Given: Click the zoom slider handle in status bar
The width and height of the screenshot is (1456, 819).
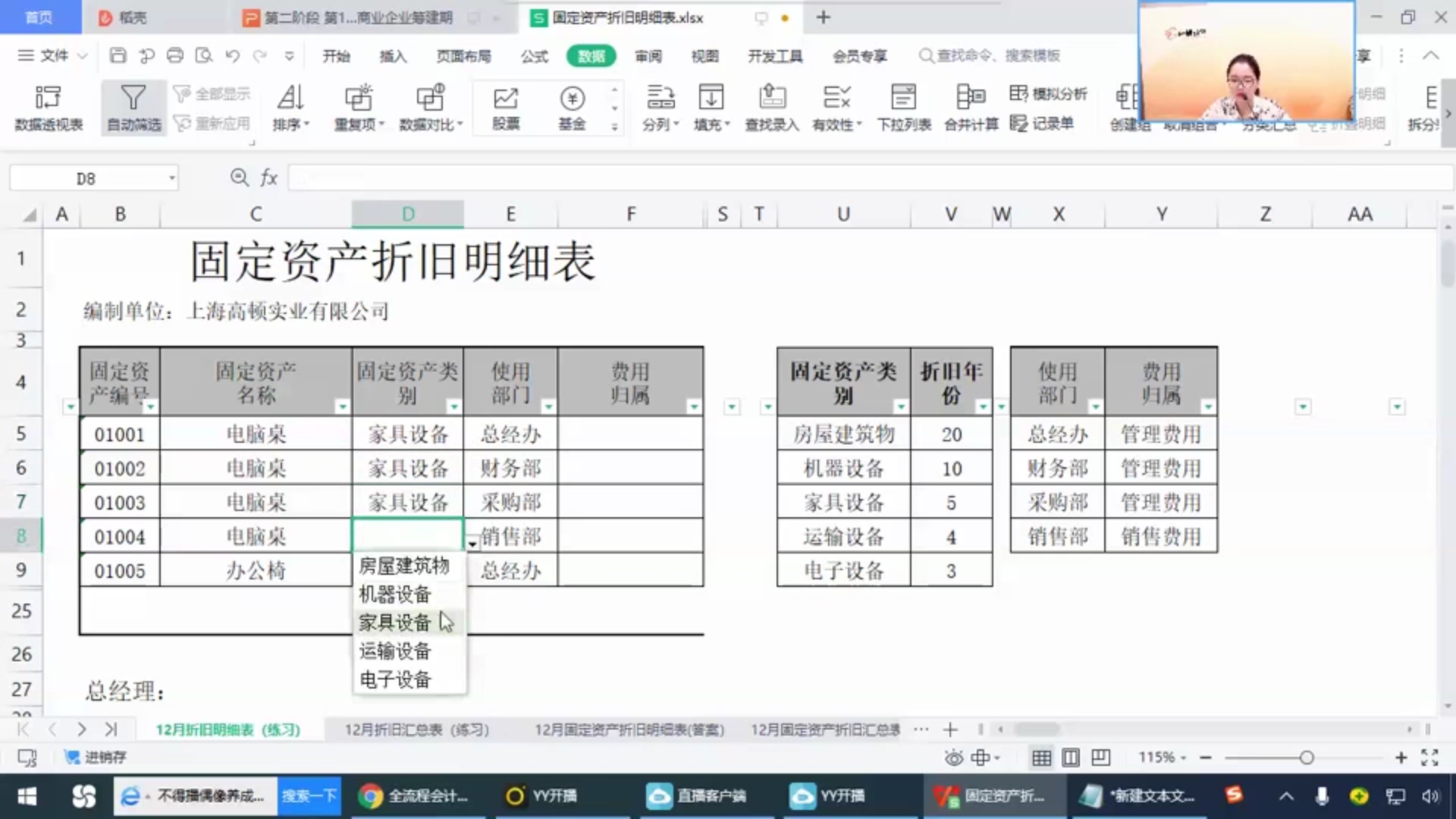Looking at the screenshot, I should 1306,757.
